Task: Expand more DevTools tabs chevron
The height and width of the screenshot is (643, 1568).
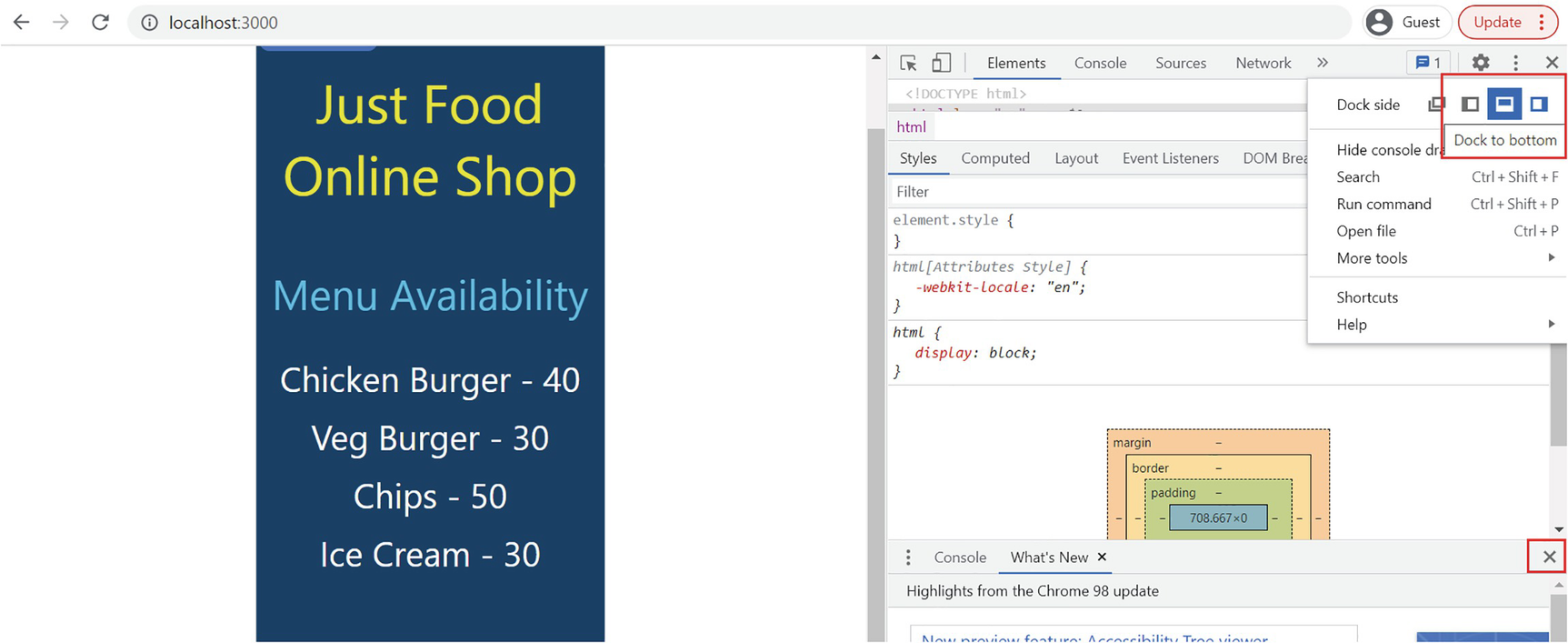Action: coord(1323,63)
